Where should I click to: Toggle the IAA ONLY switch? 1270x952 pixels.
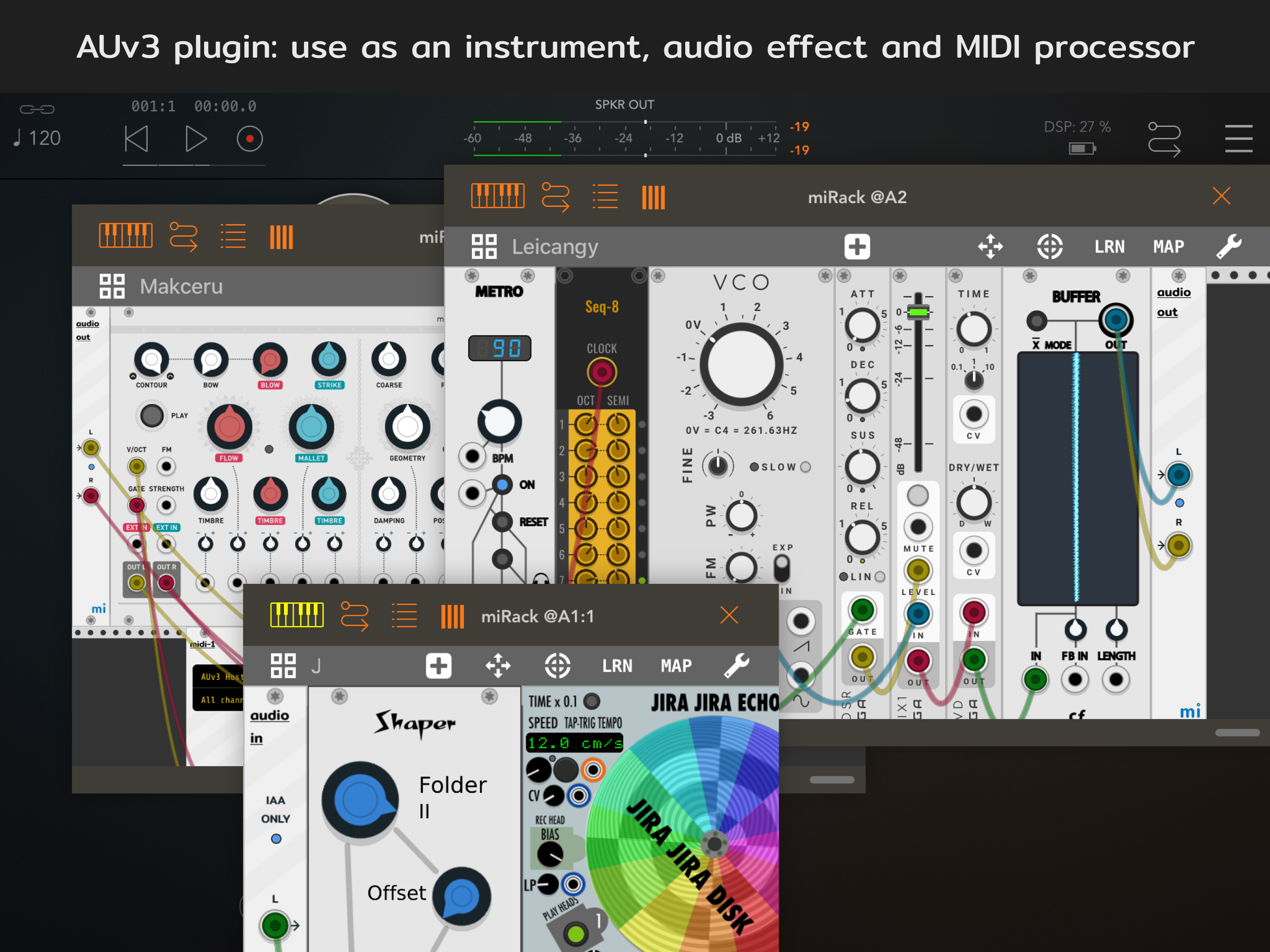[x=276, y=839]
